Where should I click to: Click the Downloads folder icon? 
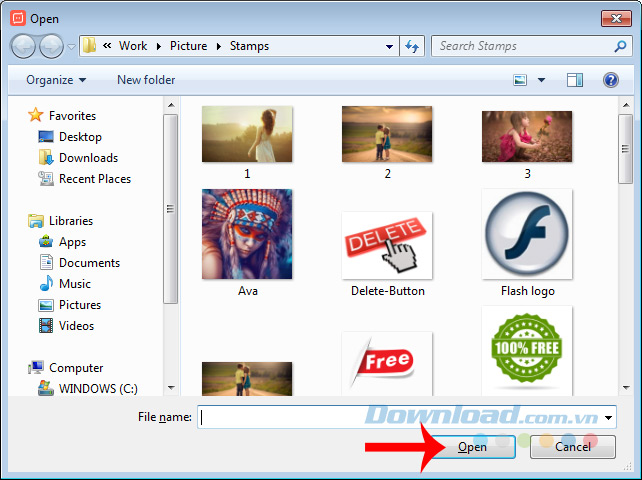[45, 157]
